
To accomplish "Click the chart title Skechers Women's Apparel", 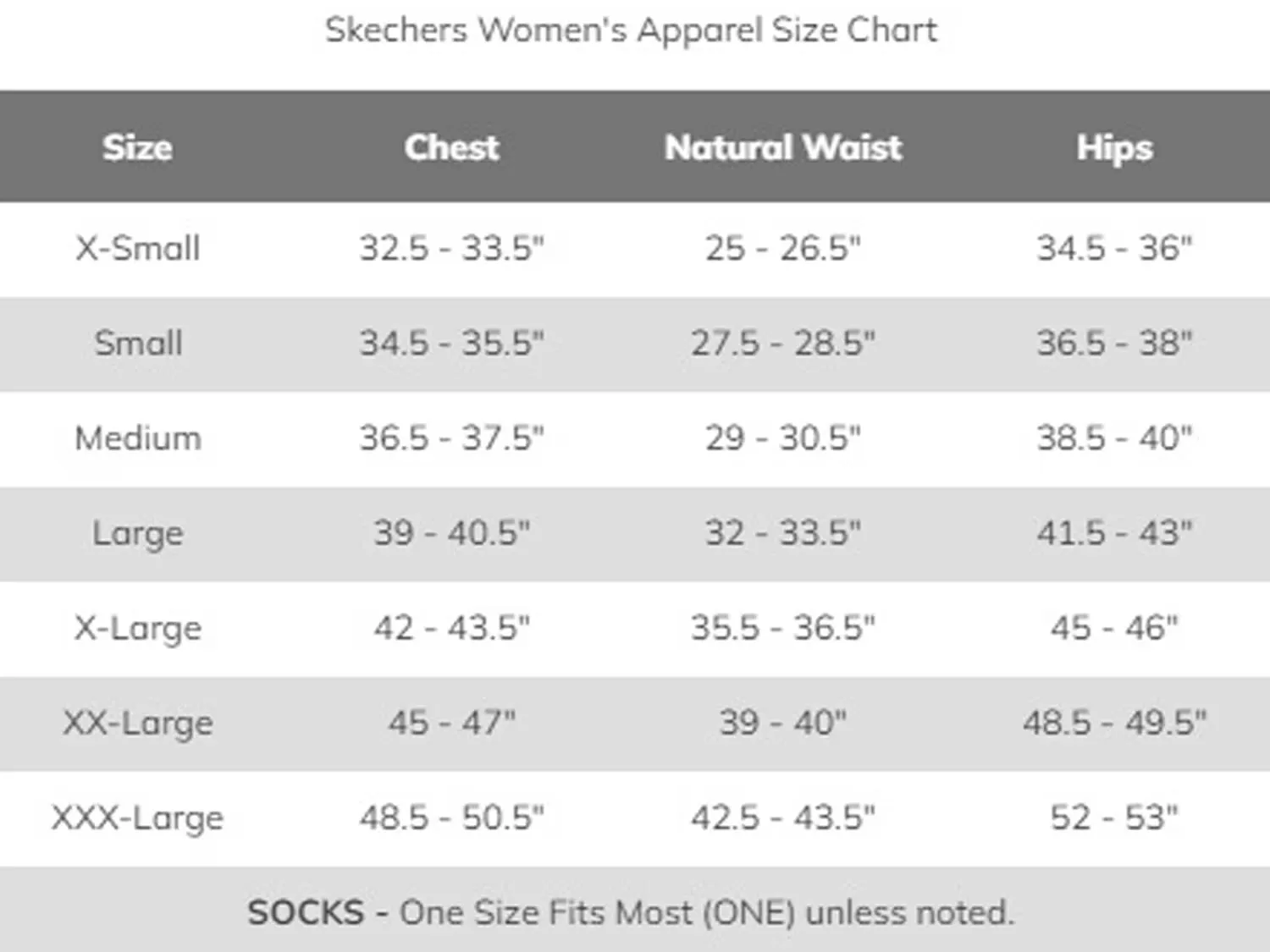I will tap(631, 30).
